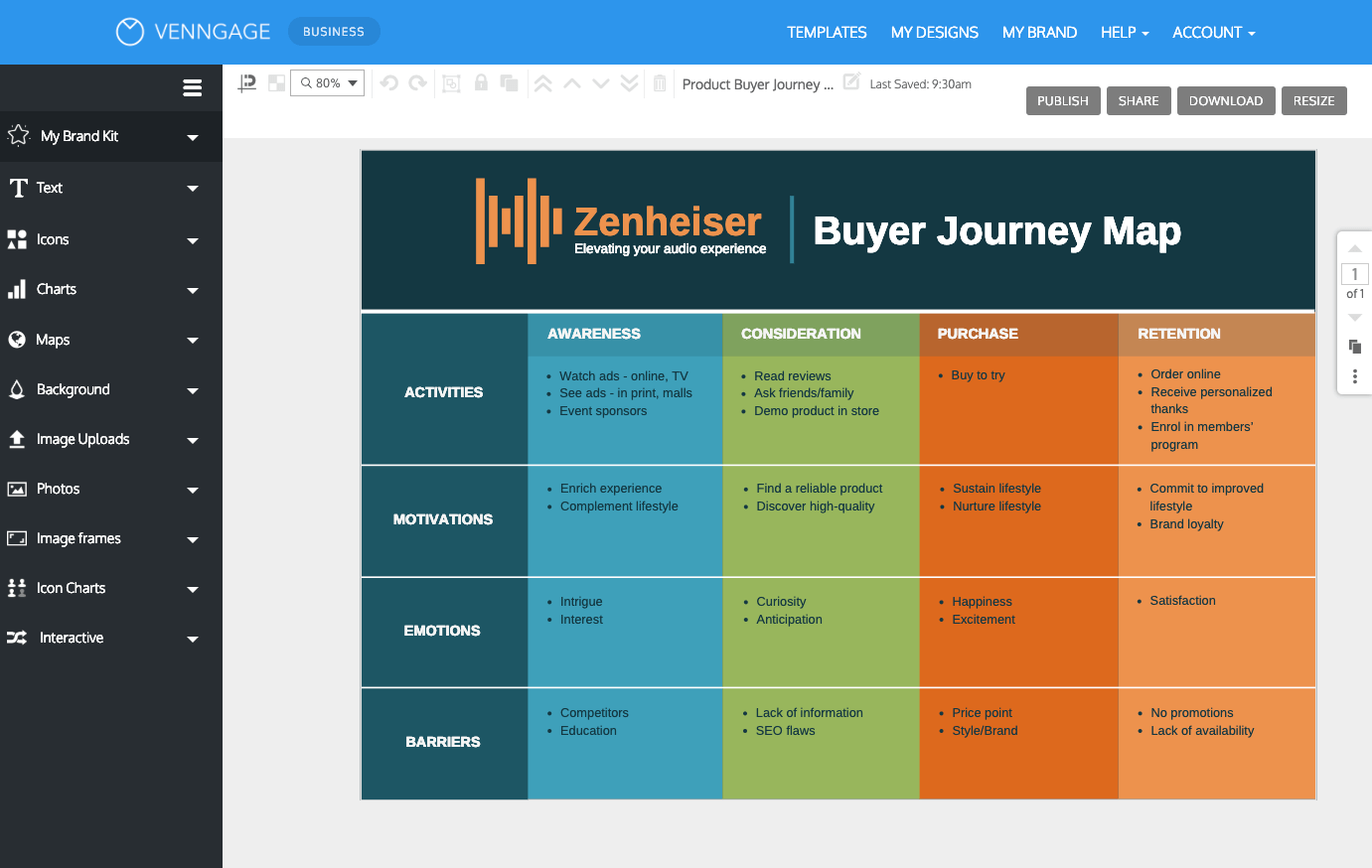This screenshot has width=1372, height=868.
Task: Expand the Image Uploads arrow
Action: [x=193, y=441]
